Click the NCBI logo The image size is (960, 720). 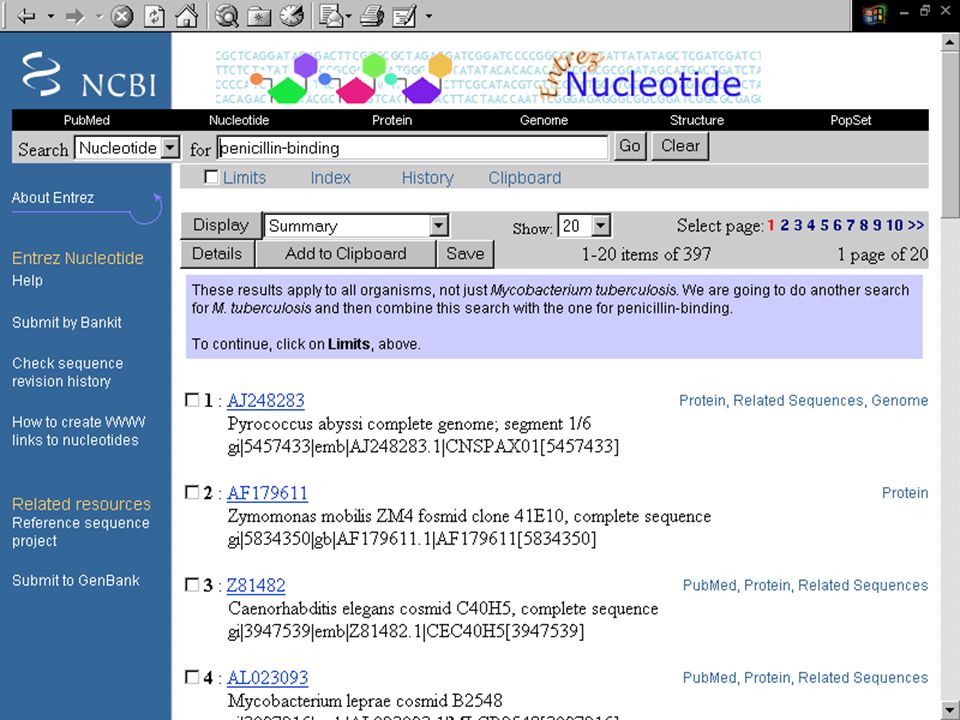pyautogui.click(x=89, y=75)
